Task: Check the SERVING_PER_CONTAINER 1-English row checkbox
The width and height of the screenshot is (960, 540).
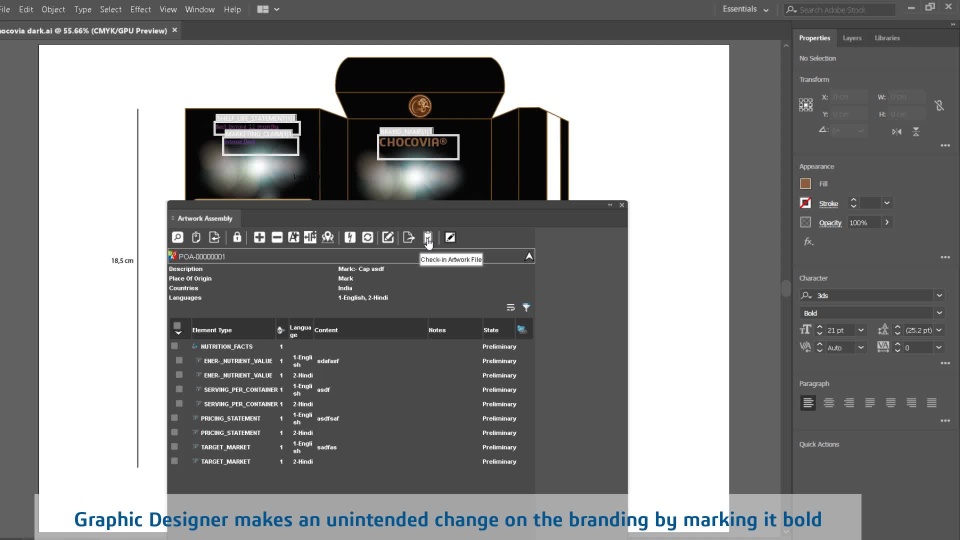Action: click(179, 389)
